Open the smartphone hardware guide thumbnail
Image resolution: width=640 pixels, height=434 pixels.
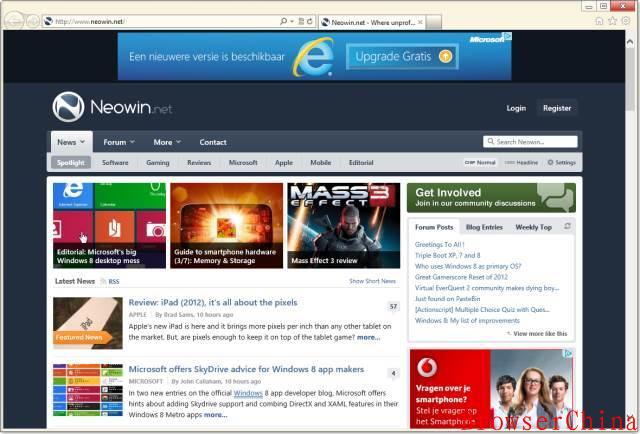coord(227,225)
